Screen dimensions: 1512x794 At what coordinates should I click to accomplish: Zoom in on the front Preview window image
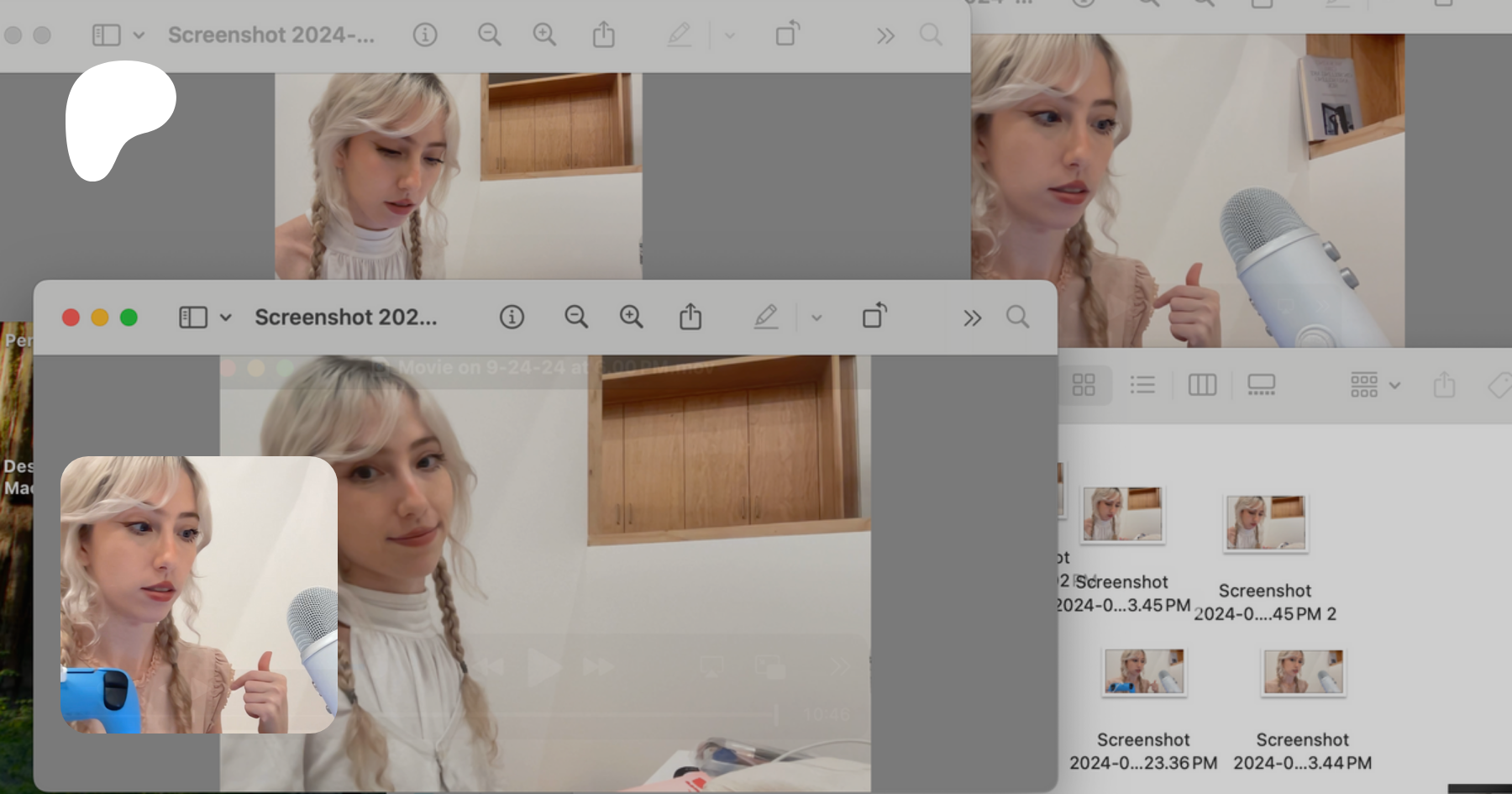point(631,318)
